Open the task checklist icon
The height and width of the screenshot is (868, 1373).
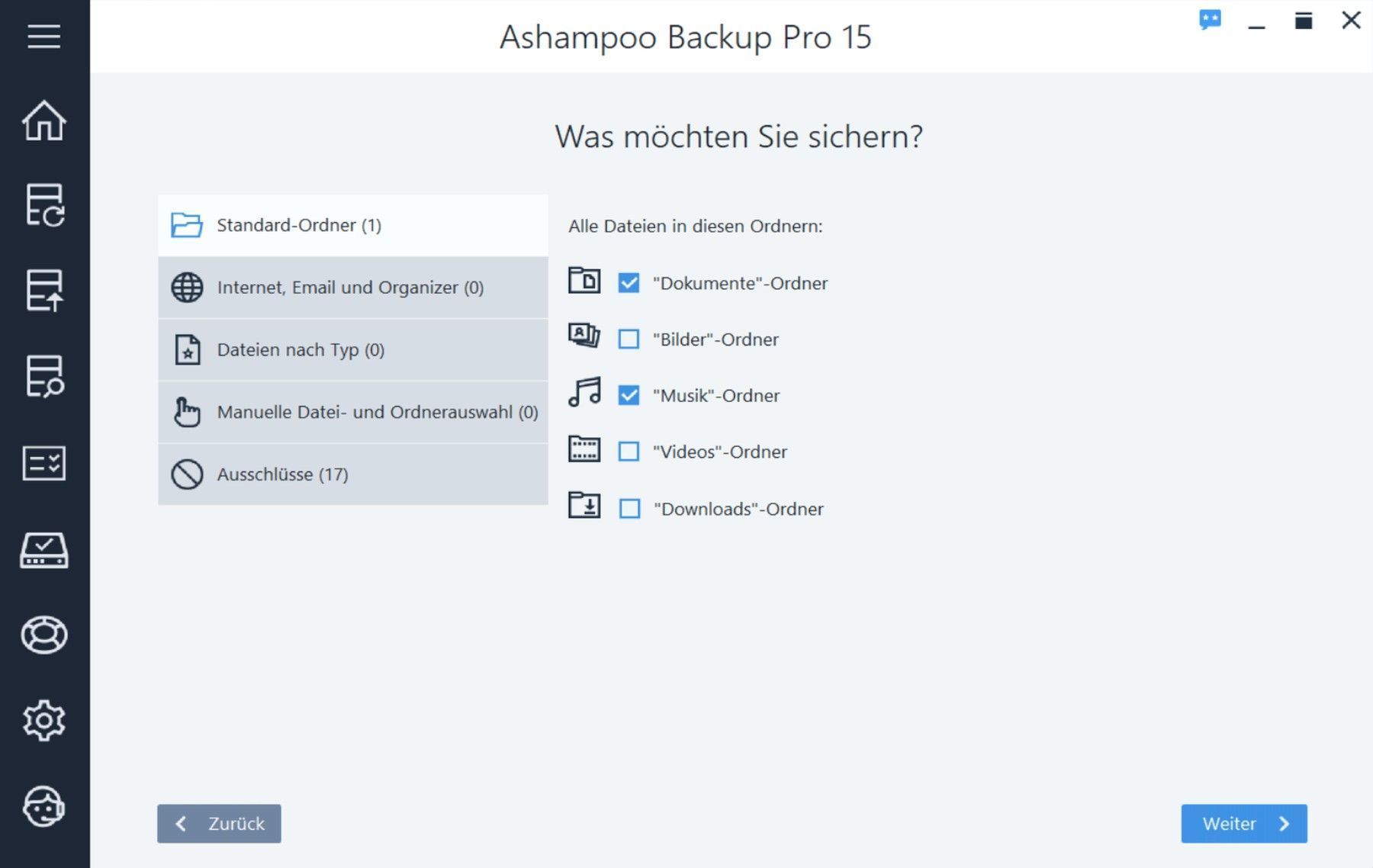point(44,463)
